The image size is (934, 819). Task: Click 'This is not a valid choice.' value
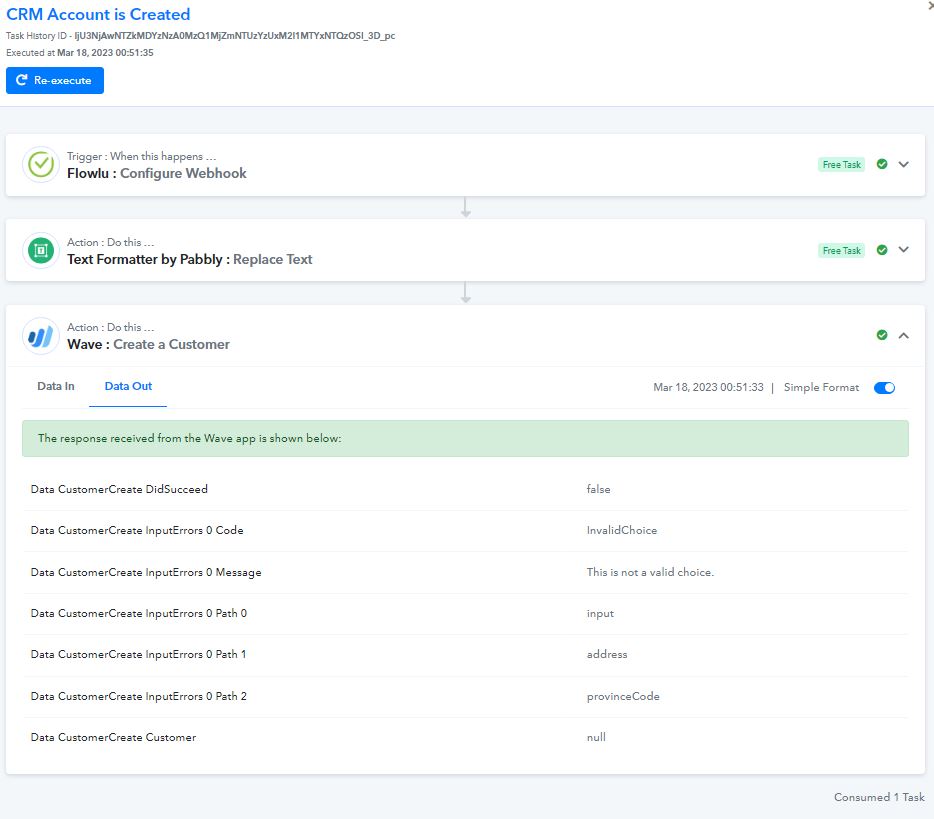click(x=650, y=572)
